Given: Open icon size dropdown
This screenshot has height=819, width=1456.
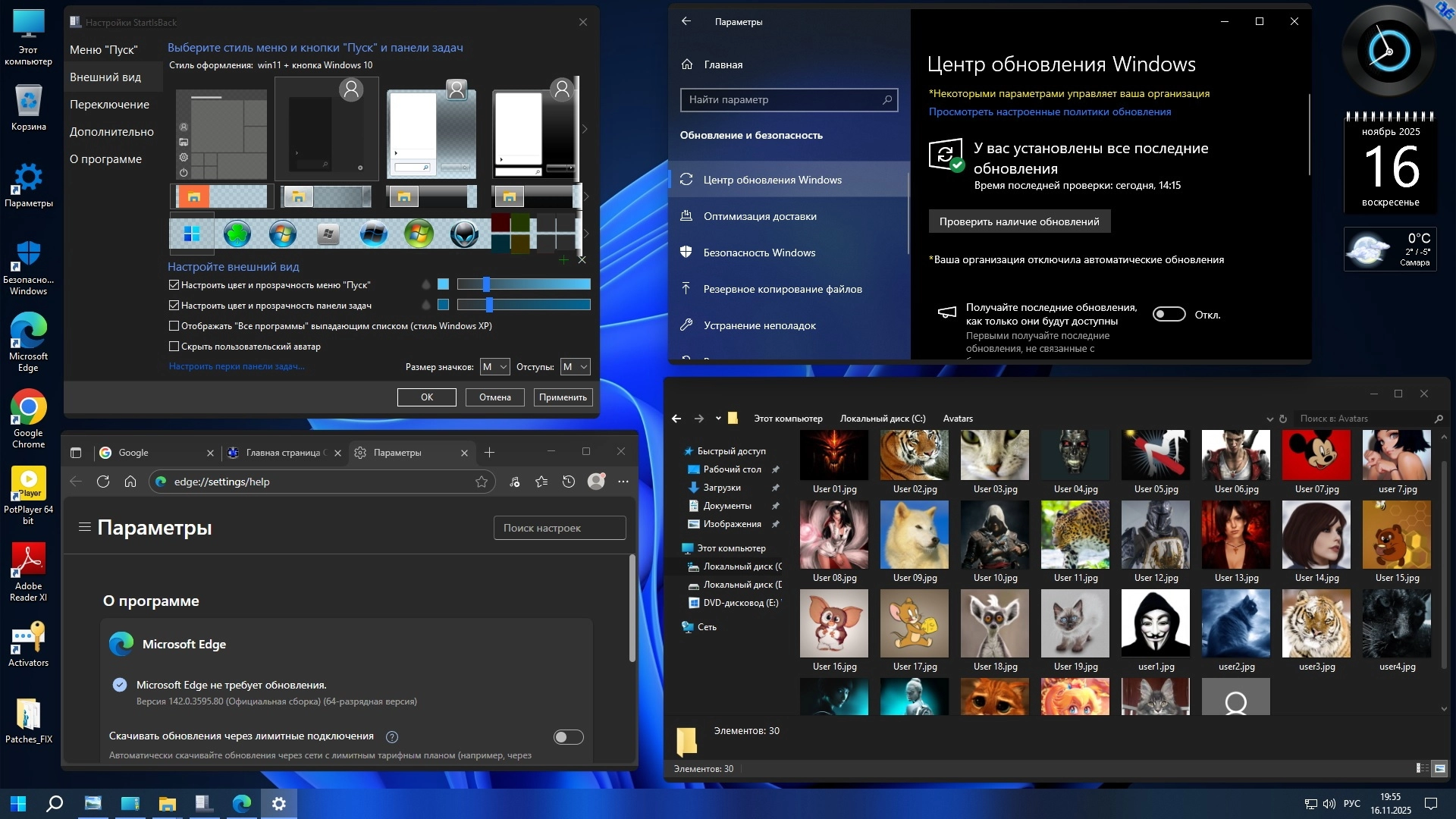Looking at the screenshot, I should point(494,367).
